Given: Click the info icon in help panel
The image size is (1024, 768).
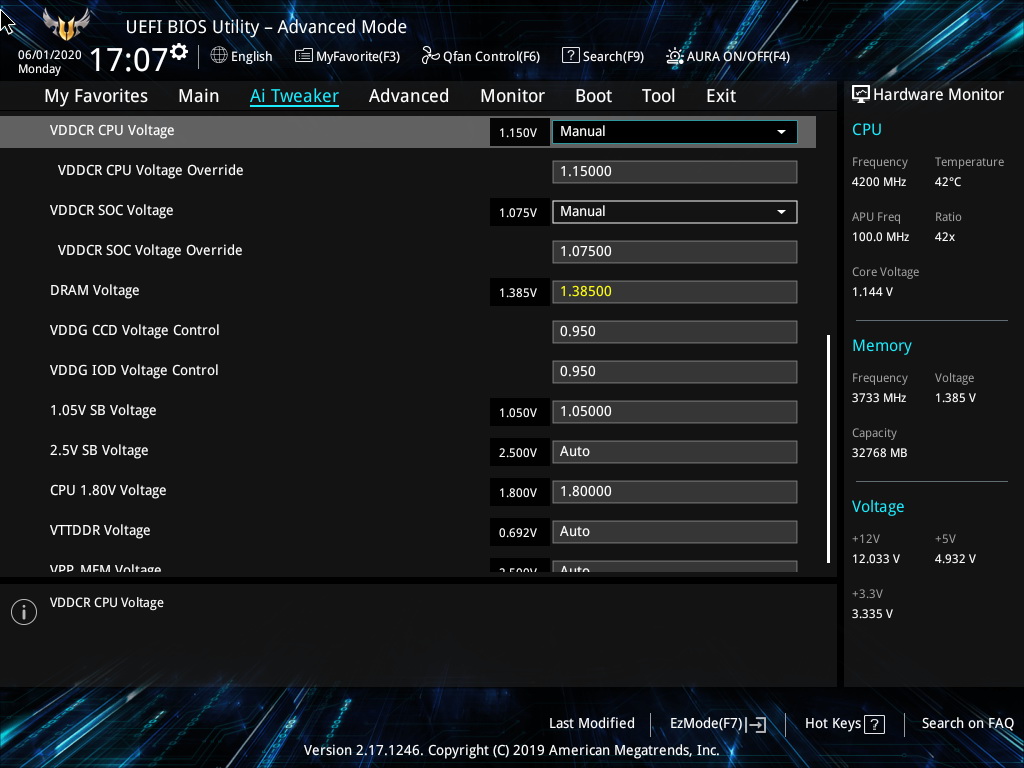Looking at the screenshot, I should (24, 612).
